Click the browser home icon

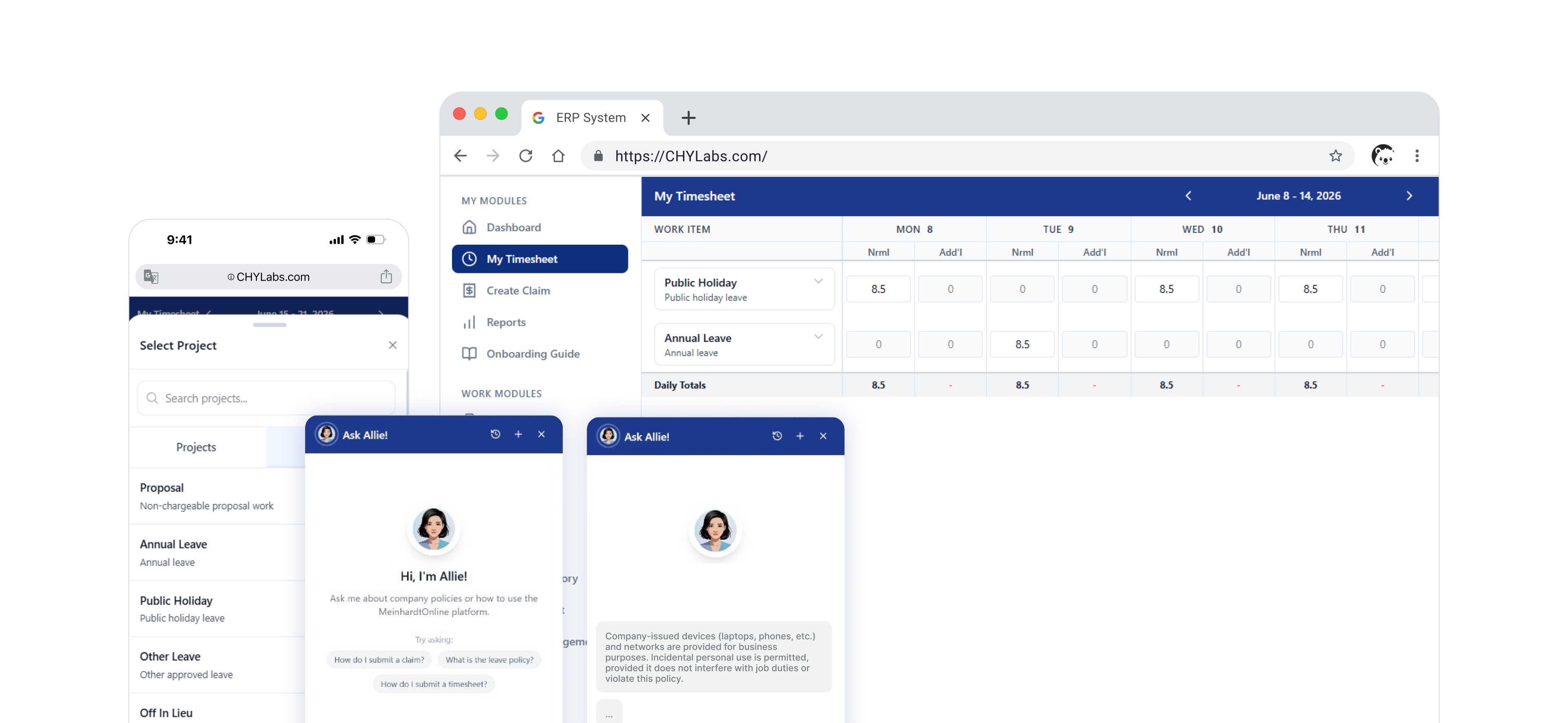point(558,156)
